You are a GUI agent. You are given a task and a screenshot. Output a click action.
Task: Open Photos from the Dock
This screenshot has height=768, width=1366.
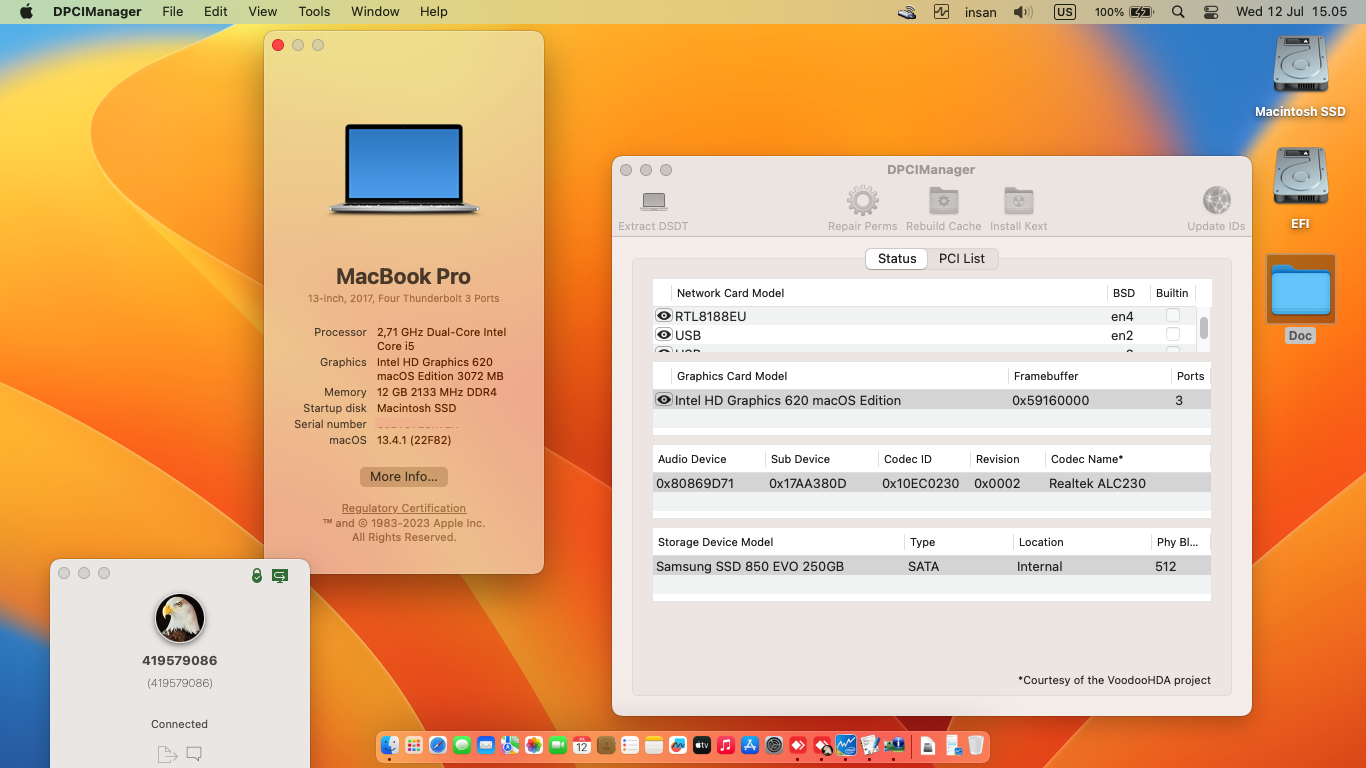[534, 745]
